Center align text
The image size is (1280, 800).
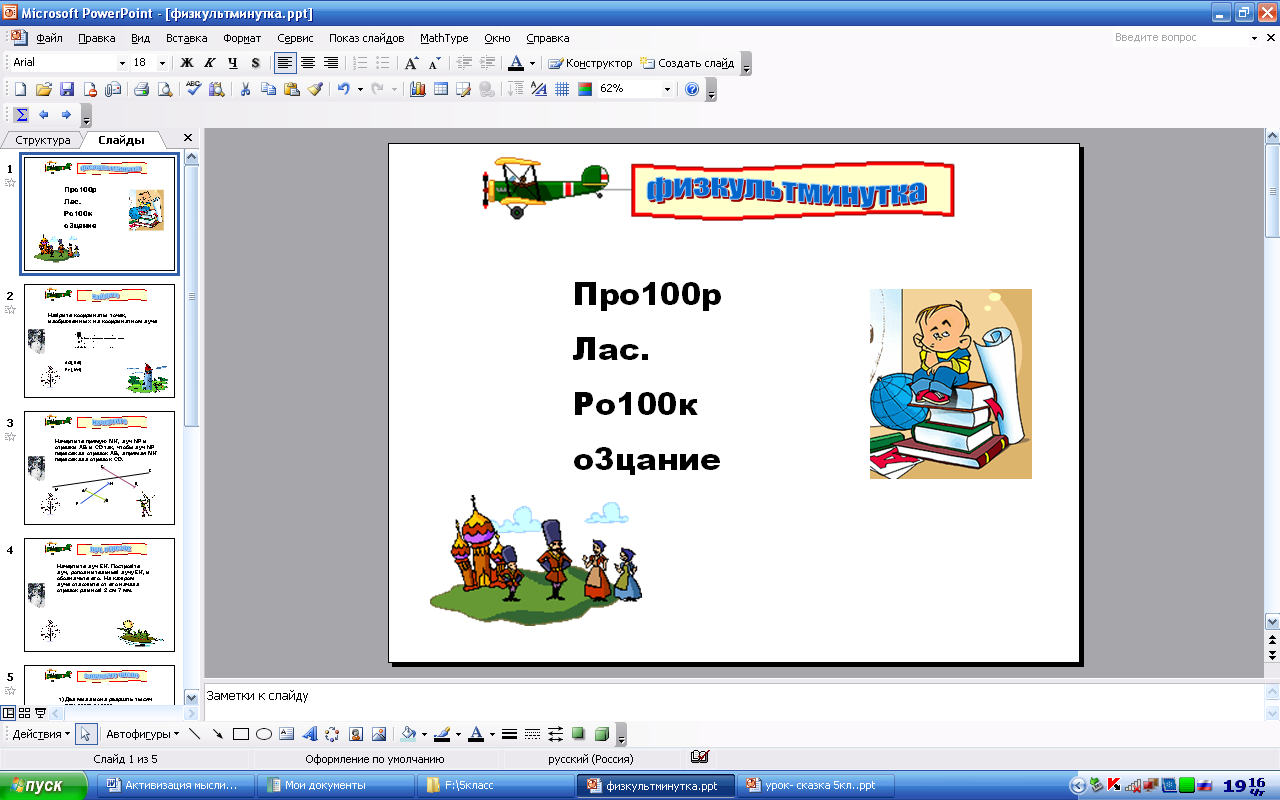[308, 63]
